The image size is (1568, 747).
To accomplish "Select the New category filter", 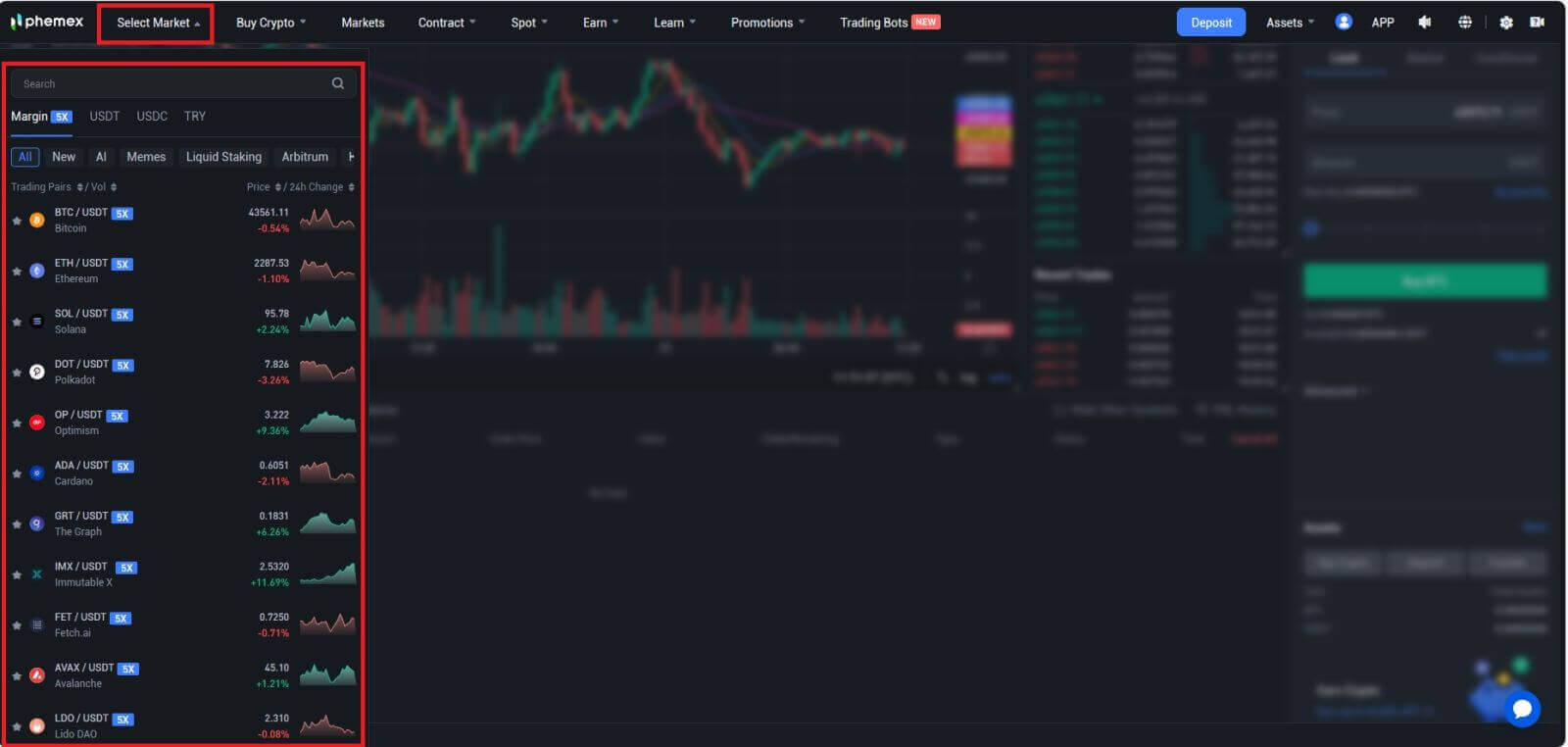I will coord(64,157).
